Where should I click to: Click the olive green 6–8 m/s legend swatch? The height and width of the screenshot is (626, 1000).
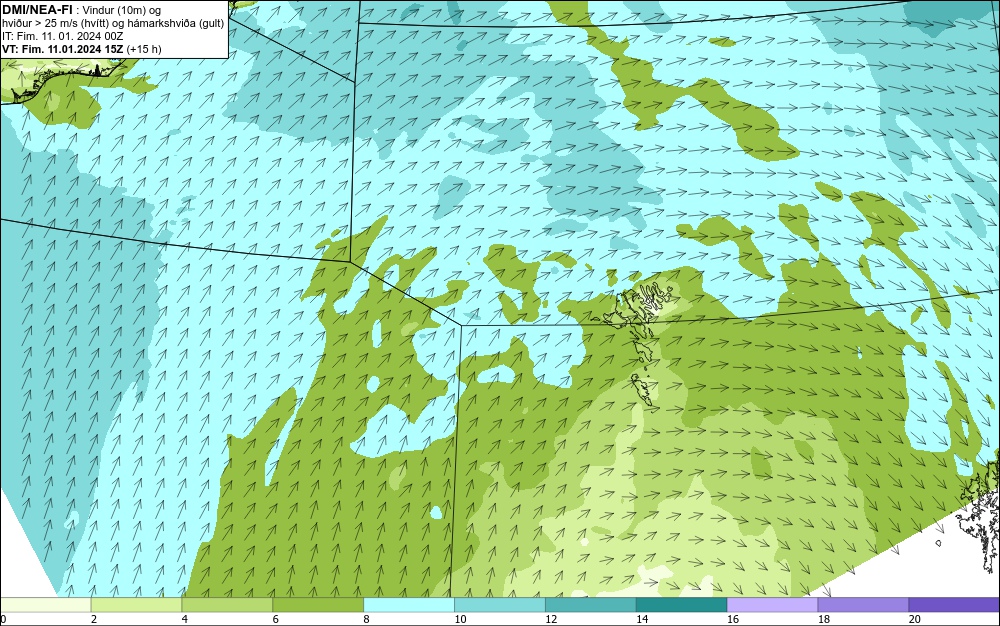tap(318, 605)
